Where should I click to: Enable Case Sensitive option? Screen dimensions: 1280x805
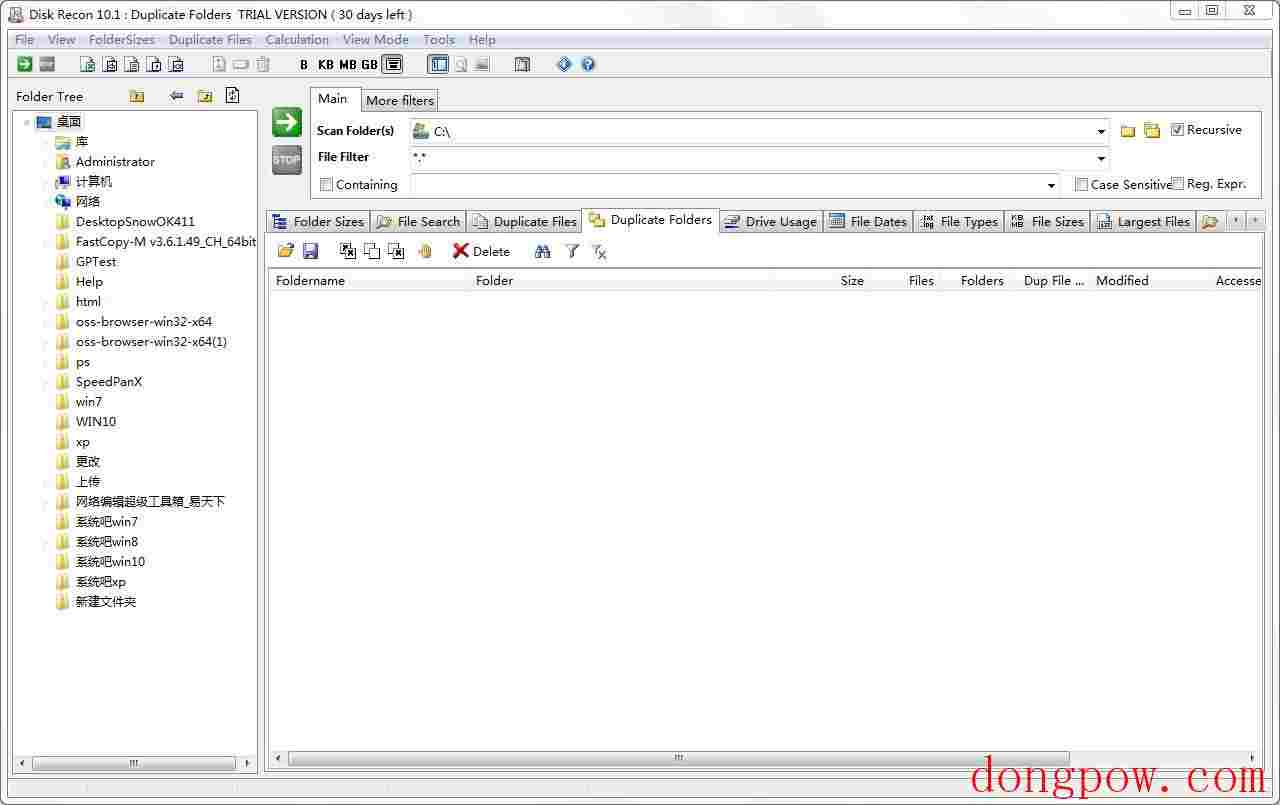[1081, 185]
